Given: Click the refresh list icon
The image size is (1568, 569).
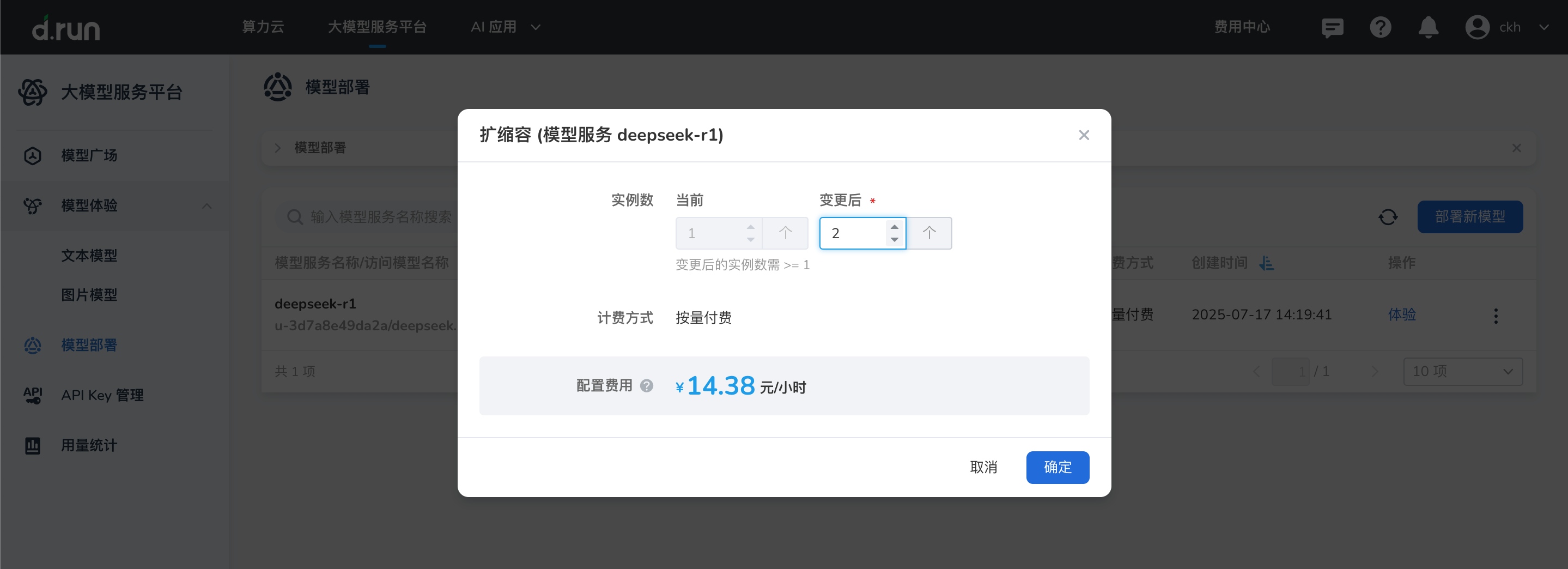Looking at the screenshot, I should tap(1388, 217).
